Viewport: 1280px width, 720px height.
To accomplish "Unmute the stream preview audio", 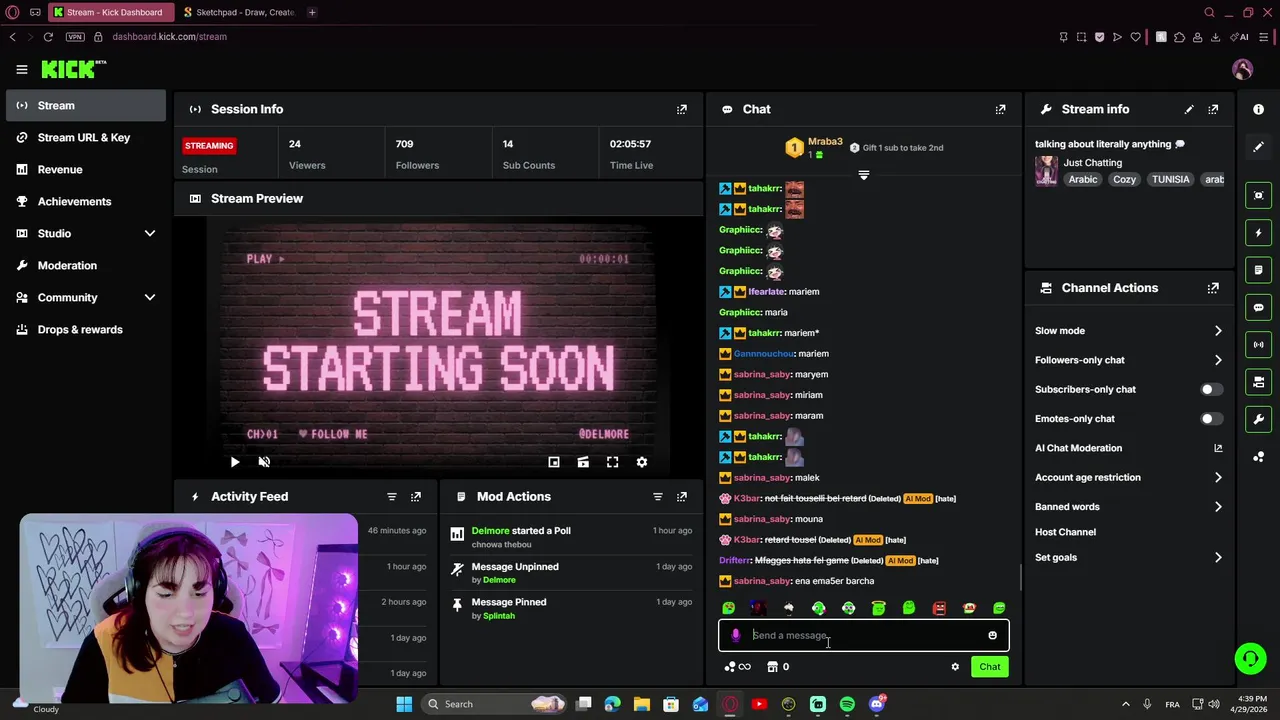I will point(264,462).
